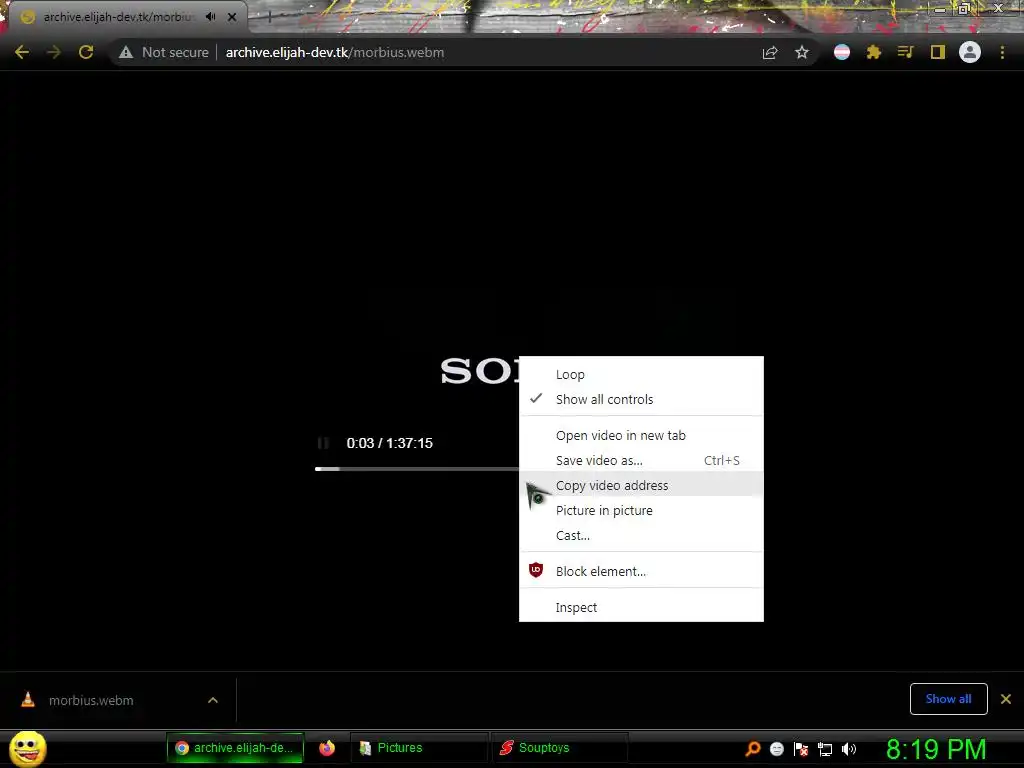Choose Save video as...
Viewport: 1024px width, 768px height.
pos(641,460)
